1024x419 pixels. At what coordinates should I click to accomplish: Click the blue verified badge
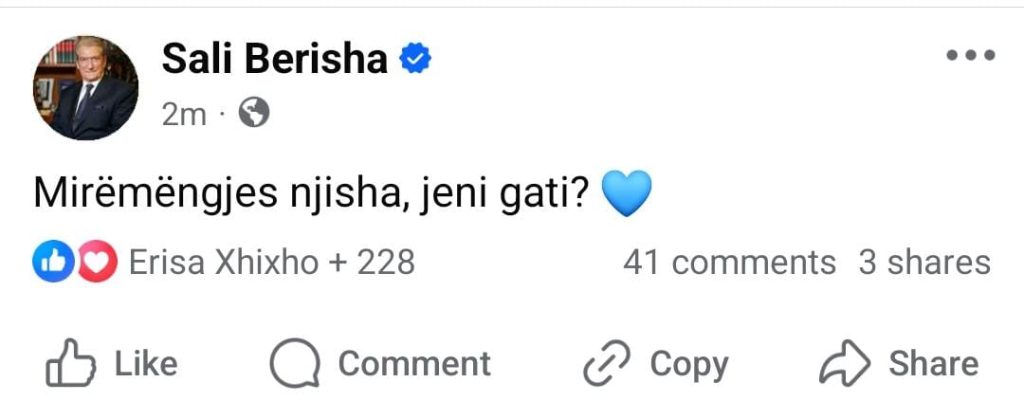tap(415, 60)
